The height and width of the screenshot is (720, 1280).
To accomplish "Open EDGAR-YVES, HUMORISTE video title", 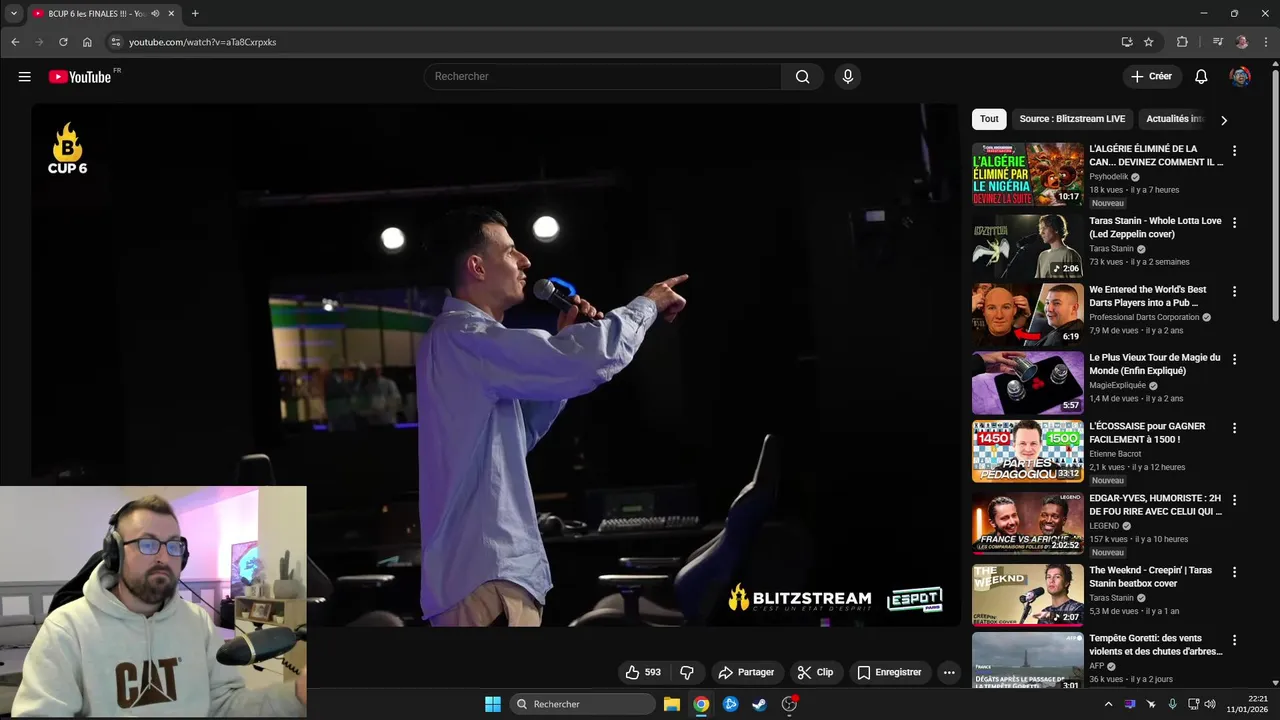I will (x=1155, y=505).
